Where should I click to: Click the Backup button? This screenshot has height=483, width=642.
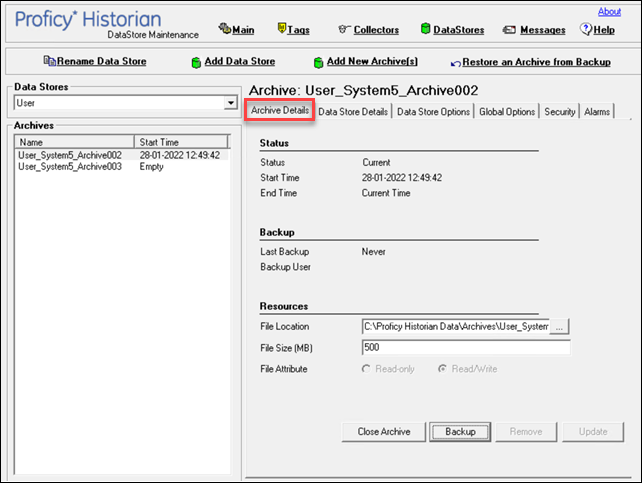460,432
